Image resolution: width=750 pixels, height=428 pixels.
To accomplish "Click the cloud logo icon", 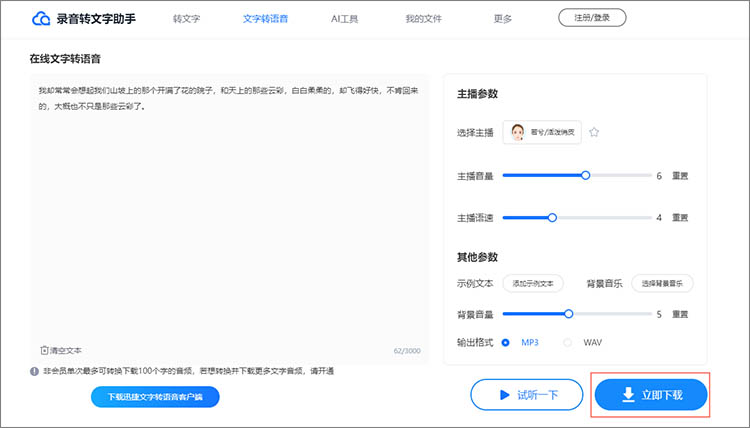I will click(41, 19).
